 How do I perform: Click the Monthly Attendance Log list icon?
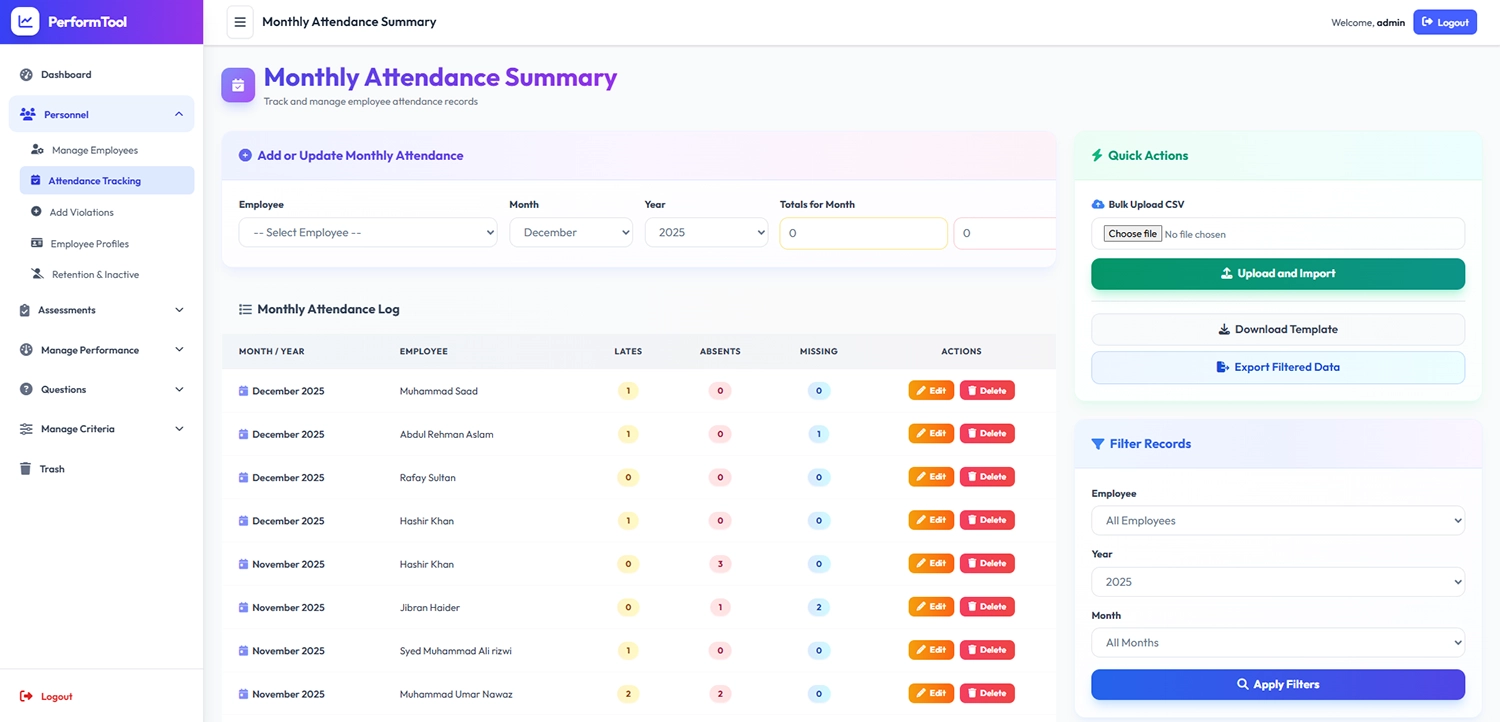(x=245, y=310)
